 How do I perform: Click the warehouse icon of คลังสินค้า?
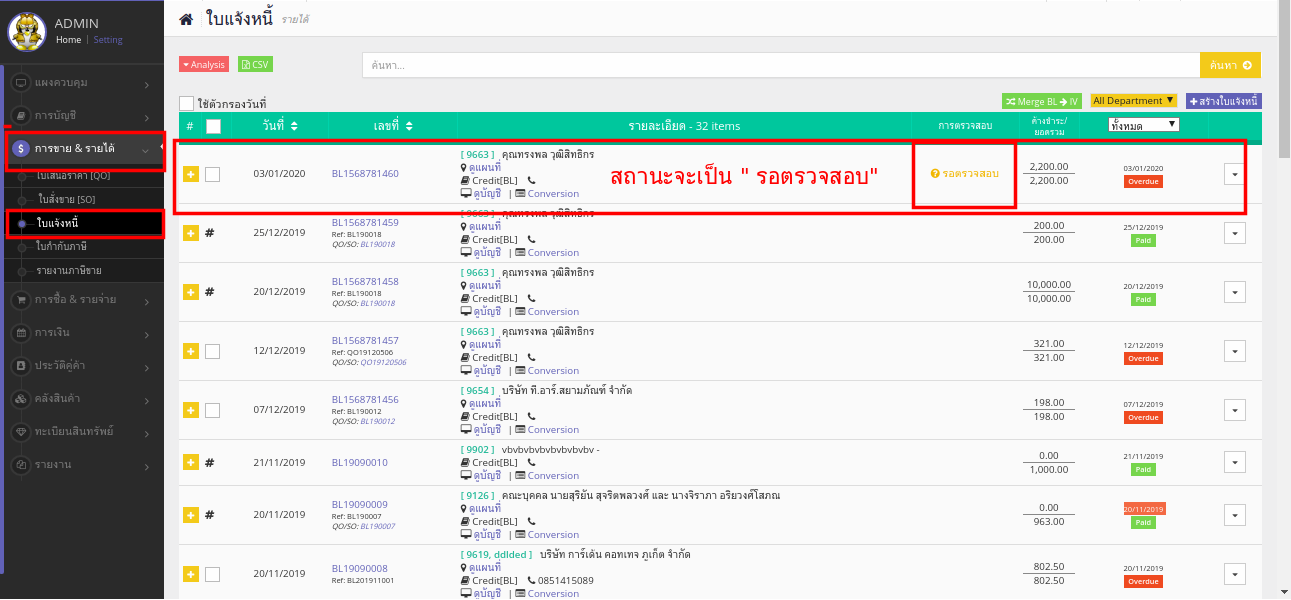[21, 398]
